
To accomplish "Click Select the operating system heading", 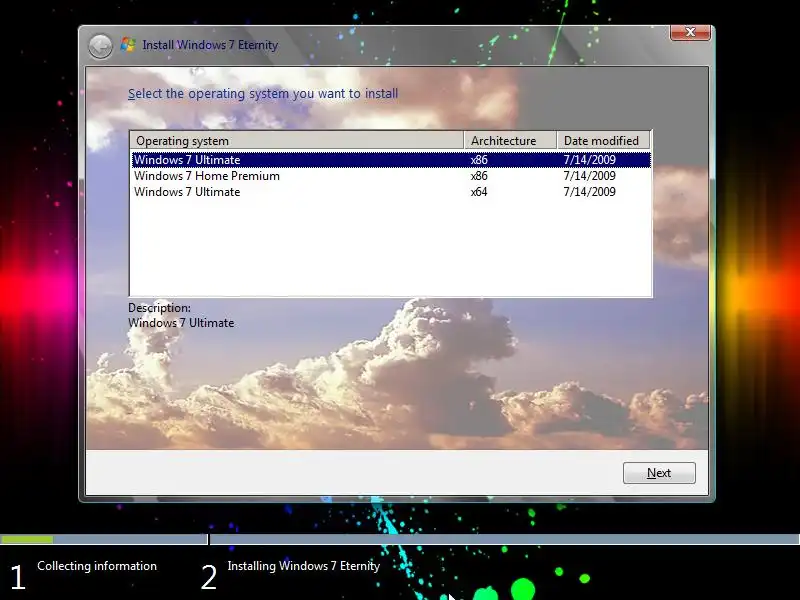I will pyautogui.click(x=263, y=94).
